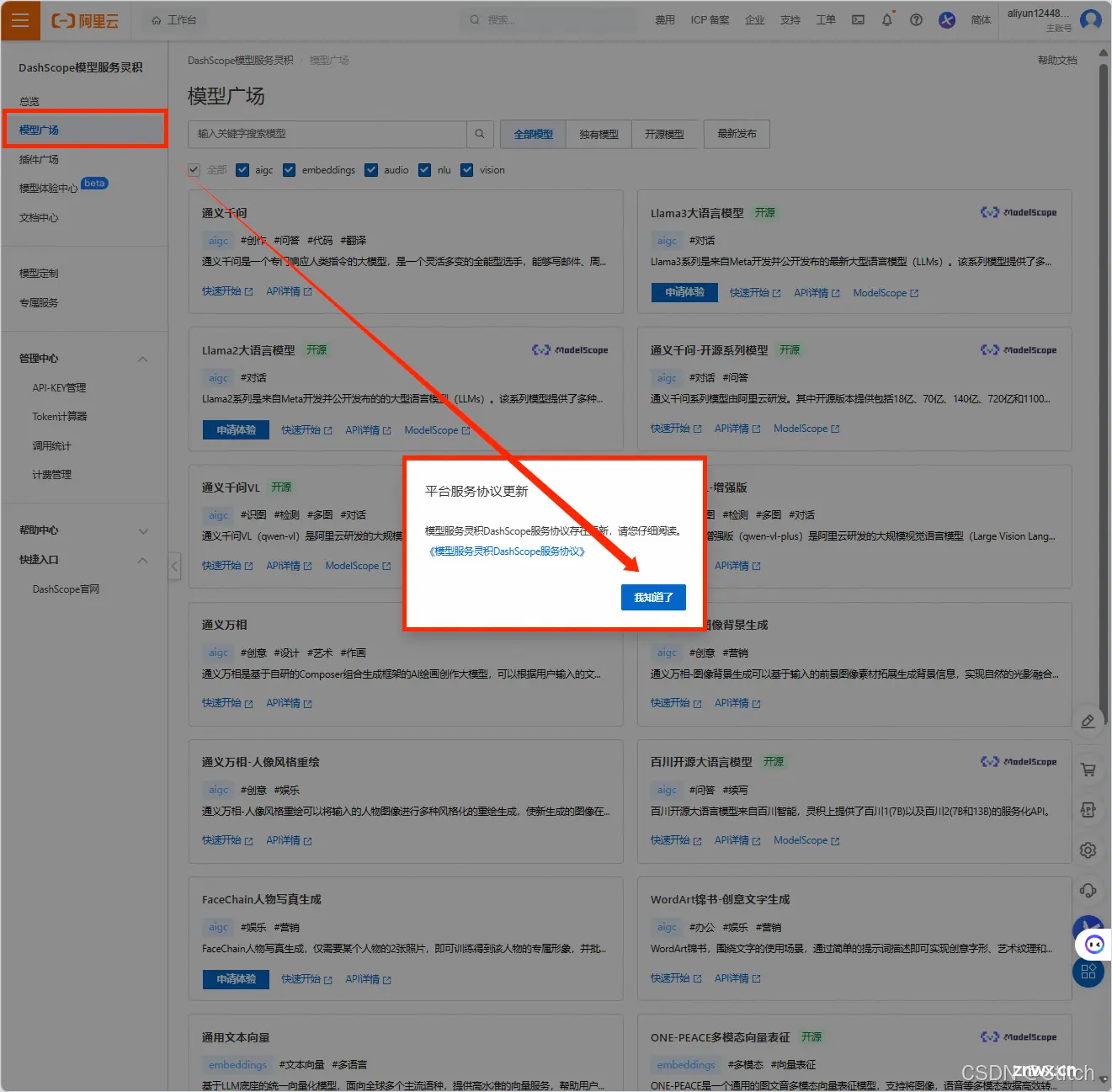Click the blue AI assistant icon in header
The image size is (1112, 1092).
pos(947,20)
